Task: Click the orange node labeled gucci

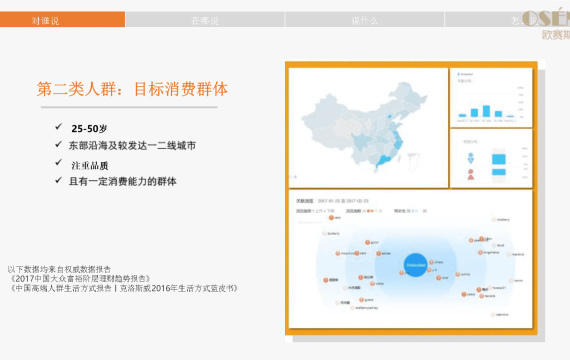Action: tap(368, 242)
